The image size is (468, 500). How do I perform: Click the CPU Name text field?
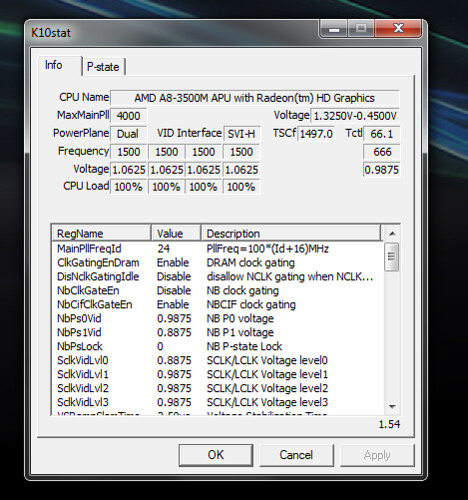coord(255,98)
